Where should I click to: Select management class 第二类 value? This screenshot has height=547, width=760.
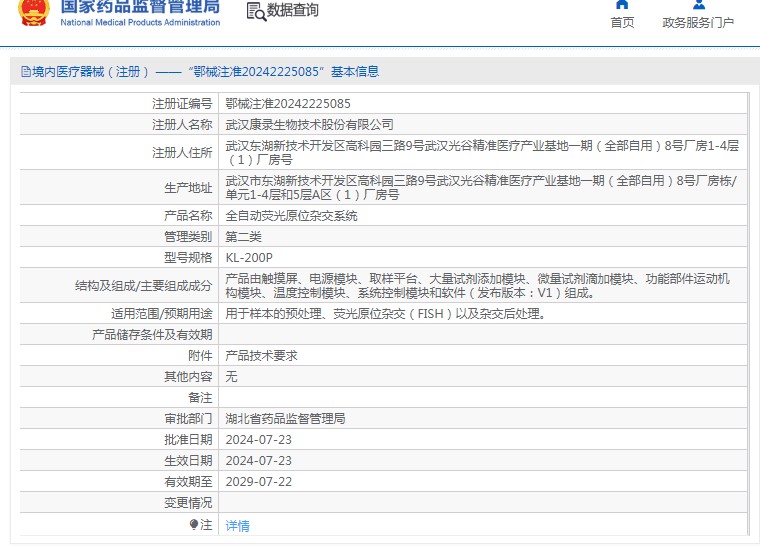243,236
